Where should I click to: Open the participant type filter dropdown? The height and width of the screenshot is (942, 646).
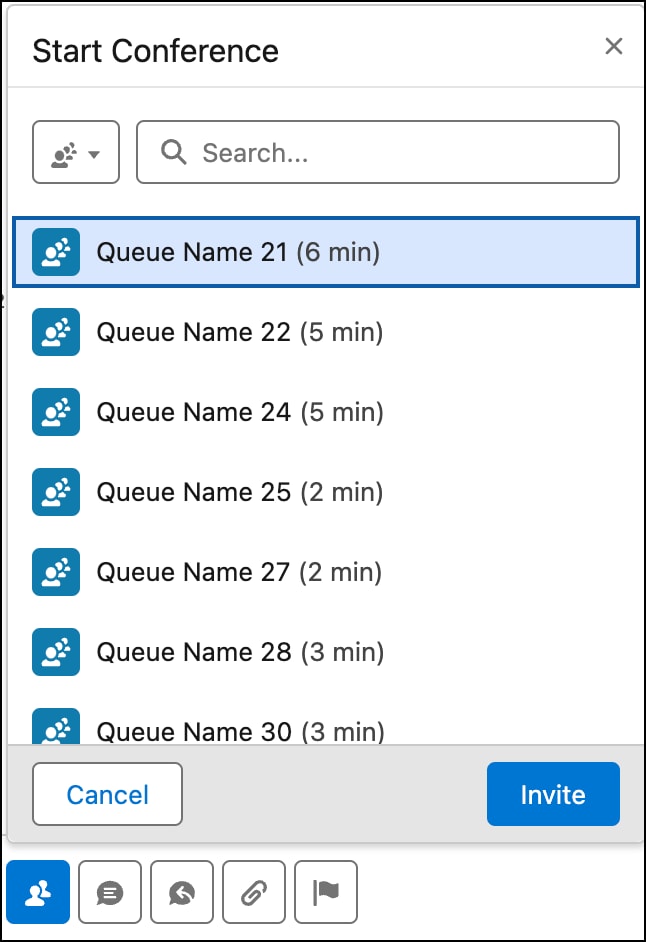[75, 152]
